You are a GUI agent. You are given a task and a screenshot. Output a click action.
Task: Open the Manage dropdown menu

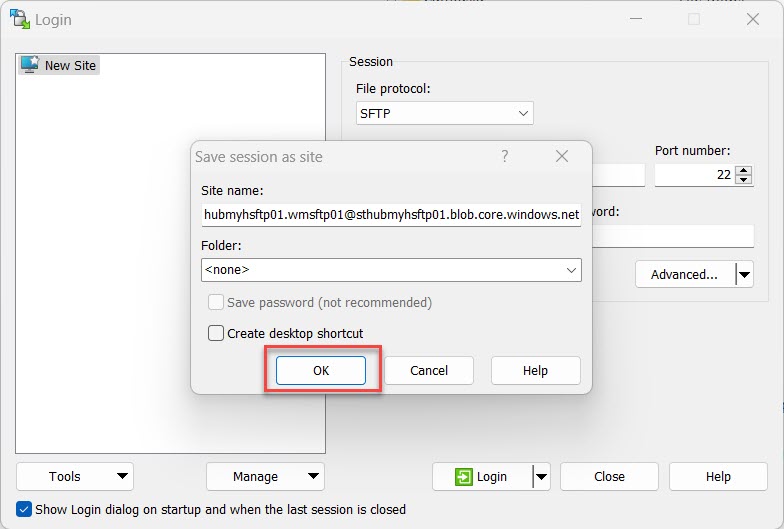pyautogui.click(x=265, y=477)
